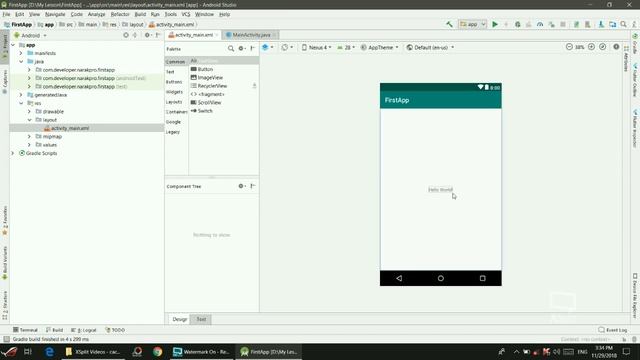The image size is (640, 360).
Task: Open the TODO tool window
Action: click(115, 330)
